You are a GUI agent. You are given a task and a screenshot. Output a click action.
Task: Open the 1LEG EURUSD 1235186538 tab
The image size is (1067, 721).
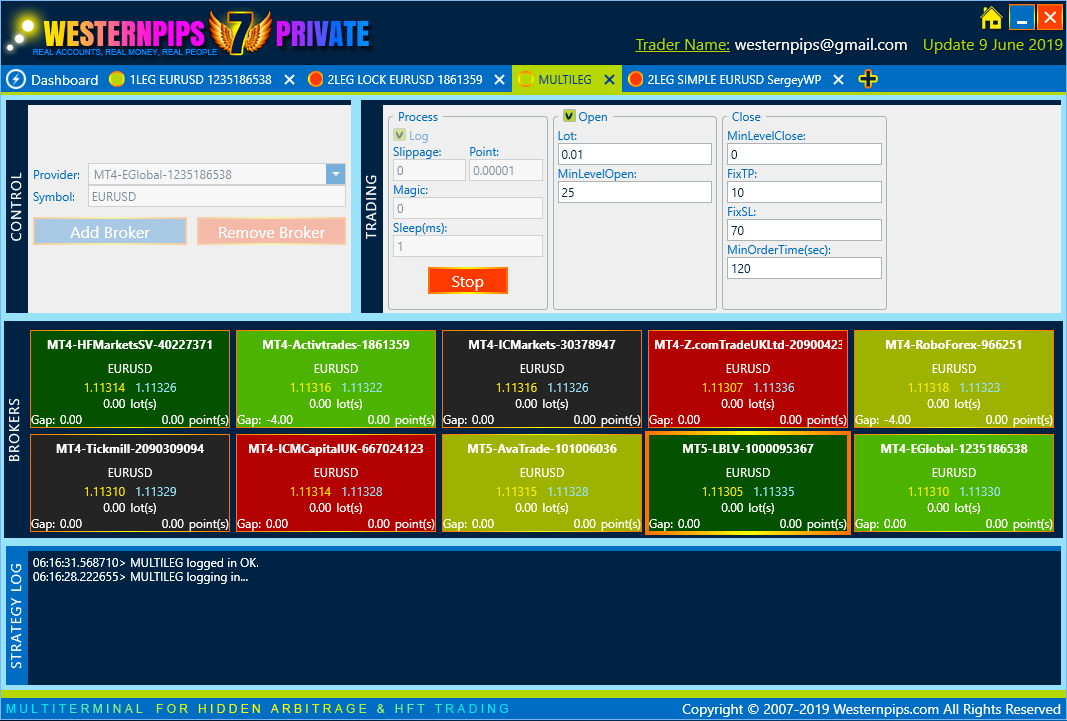[x=201, y=80]
